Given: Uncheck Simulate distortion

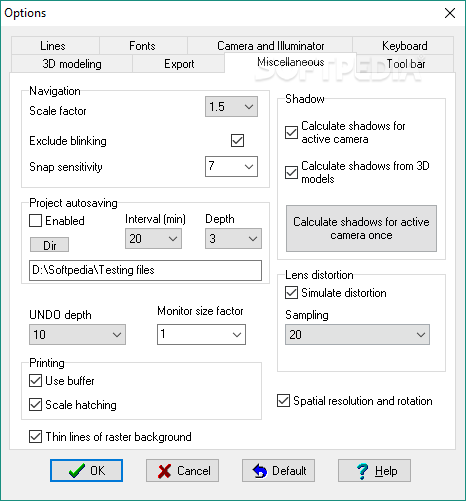Looking at the screenshot, I should coord(291,293).
